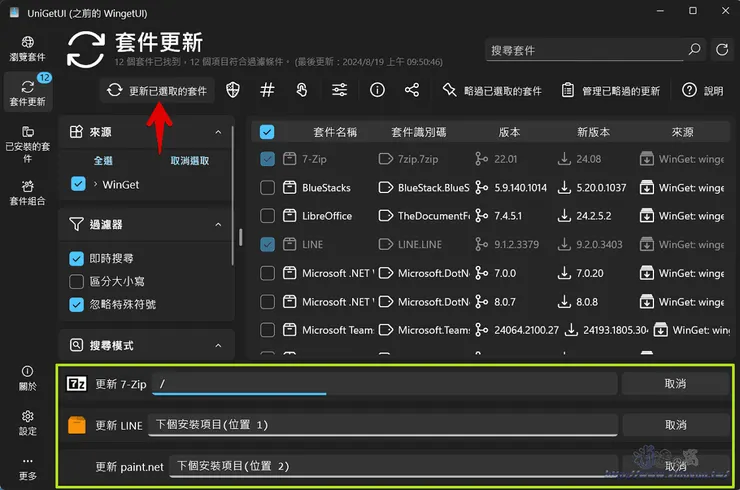Uncheck the LINE row checkbox

point(267,245)
